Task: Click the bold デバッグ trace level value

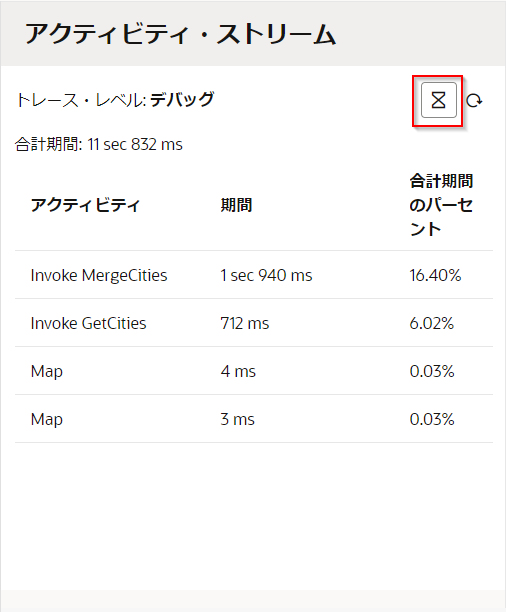Action: tap(182, 100)
